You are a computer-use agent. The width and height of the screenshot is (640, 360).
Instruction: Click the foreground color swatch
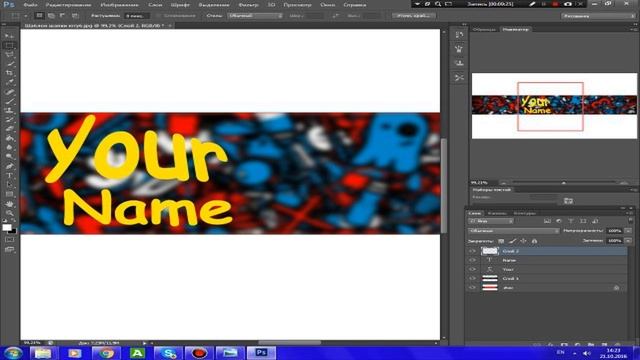point(7,227)
